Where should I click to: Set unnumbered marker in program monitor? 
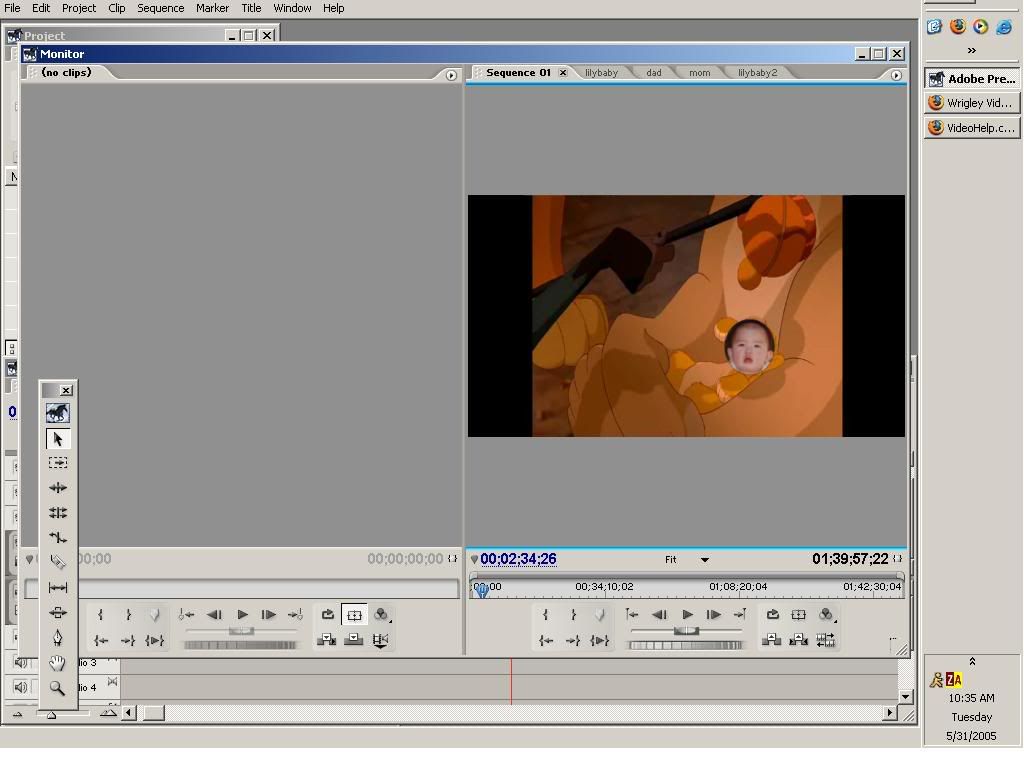point(600,615)
